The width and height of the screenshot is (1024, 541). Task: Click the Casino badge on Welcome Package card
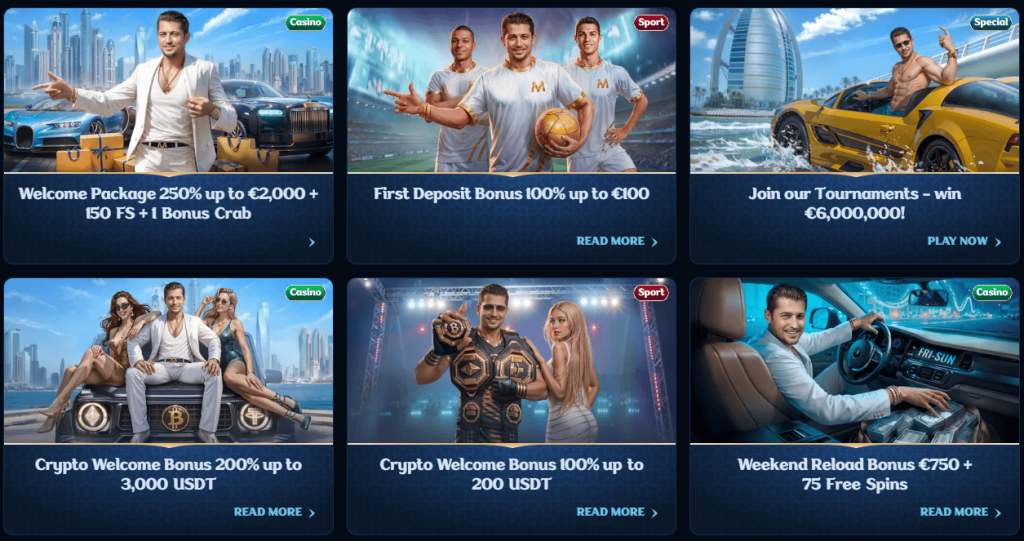point(306,23)
